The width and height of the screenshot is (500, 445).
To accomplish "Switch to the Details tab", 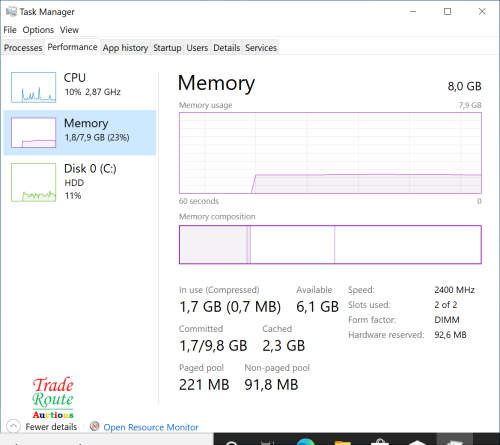I will coord(227,48).
